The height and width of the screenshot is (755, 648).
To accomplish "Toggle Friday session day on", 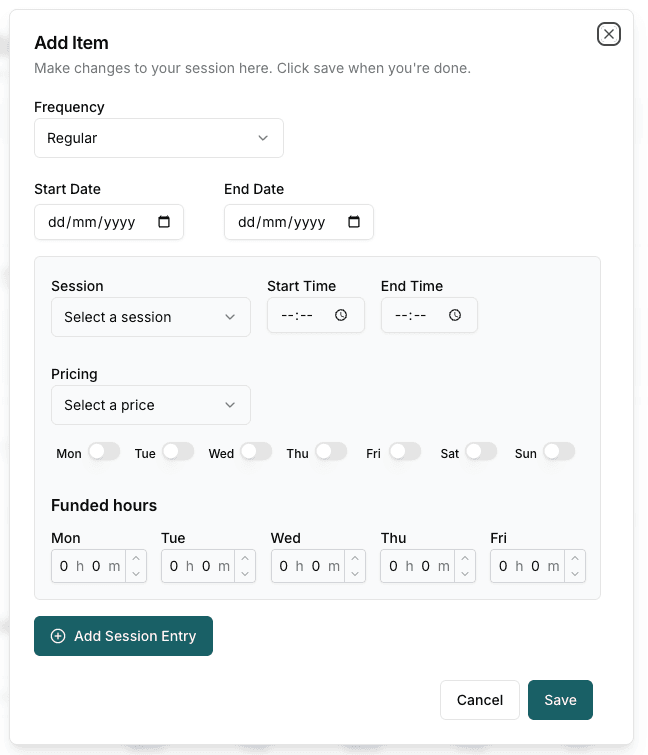I will (405, 452).
